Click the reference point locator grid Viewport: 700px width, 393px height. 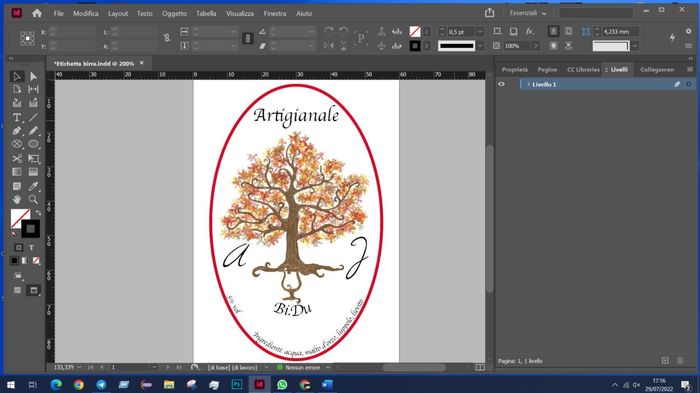[x=27, y=38]
